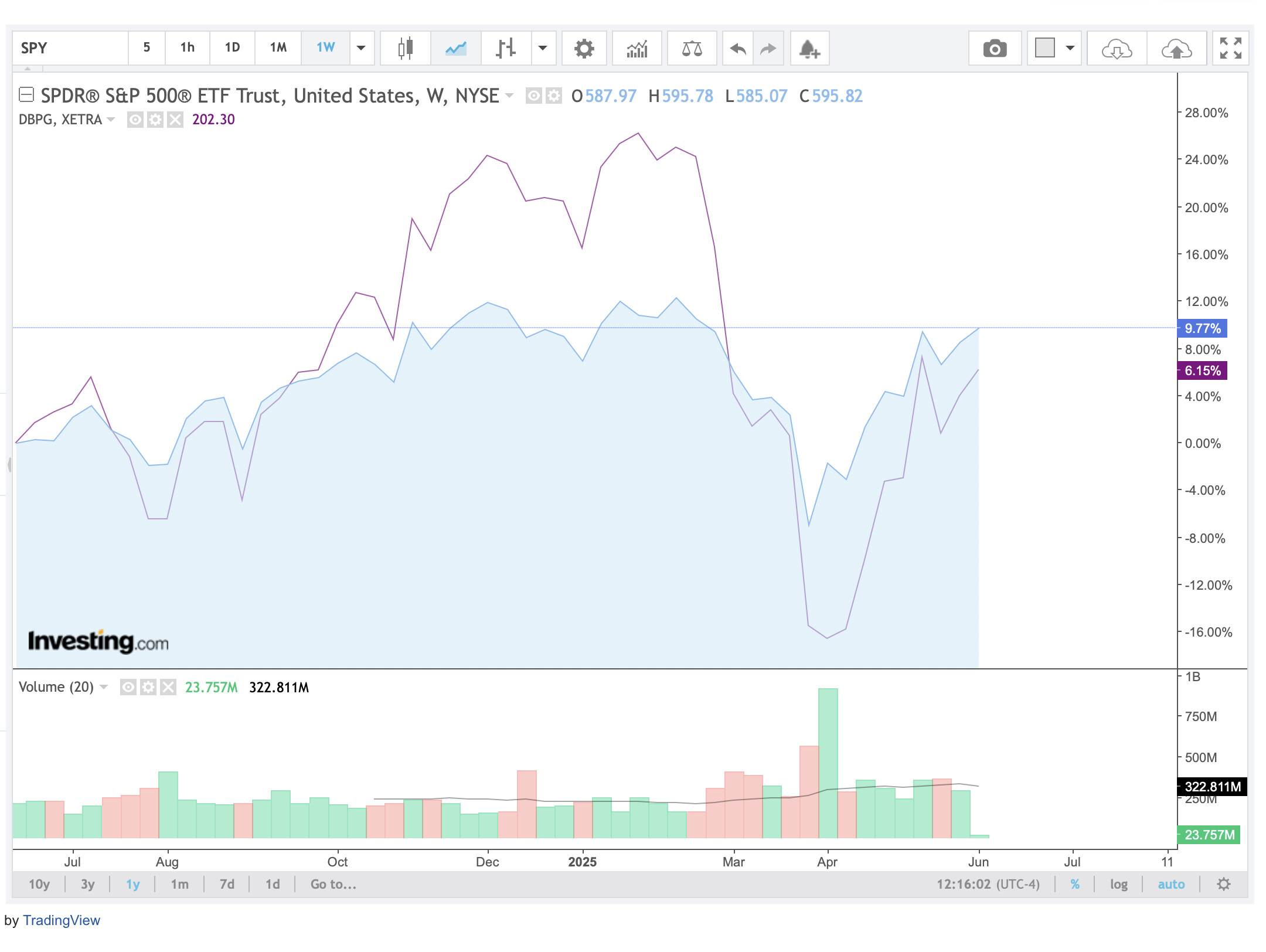
Task: Toggle percent scale mode at bottom right
Action: point(1075,884)
